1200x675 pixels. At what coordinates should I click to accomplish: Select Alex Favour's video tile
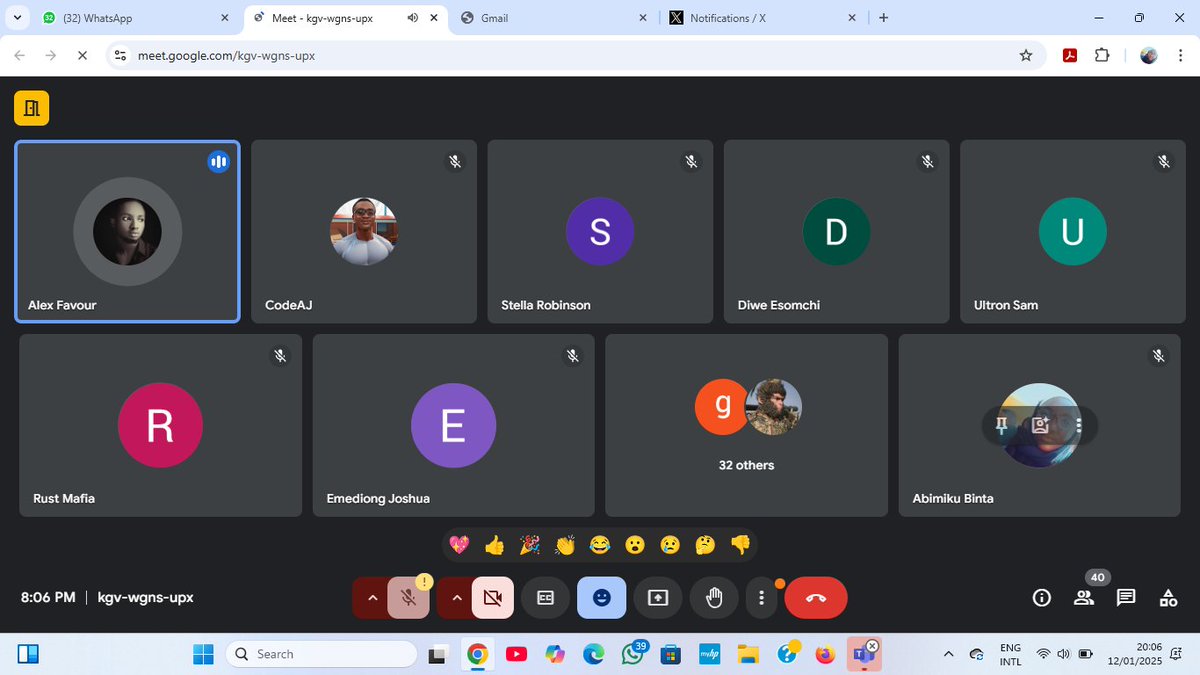click(x=127, y=231)
